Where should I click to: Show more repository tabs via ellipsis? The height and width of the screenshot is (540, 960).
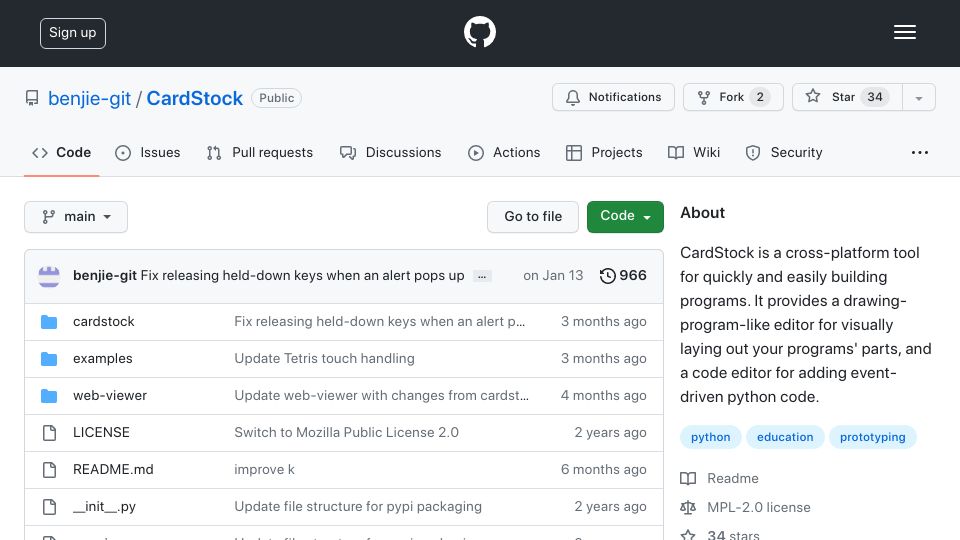tap(920, 152)
